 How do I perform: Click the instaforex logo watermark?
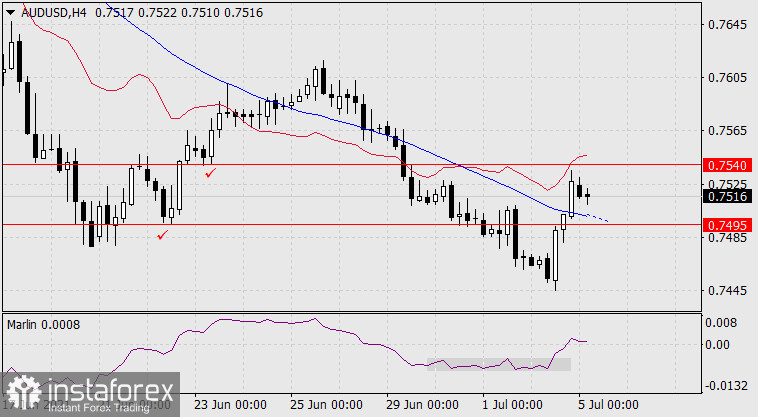90,392
